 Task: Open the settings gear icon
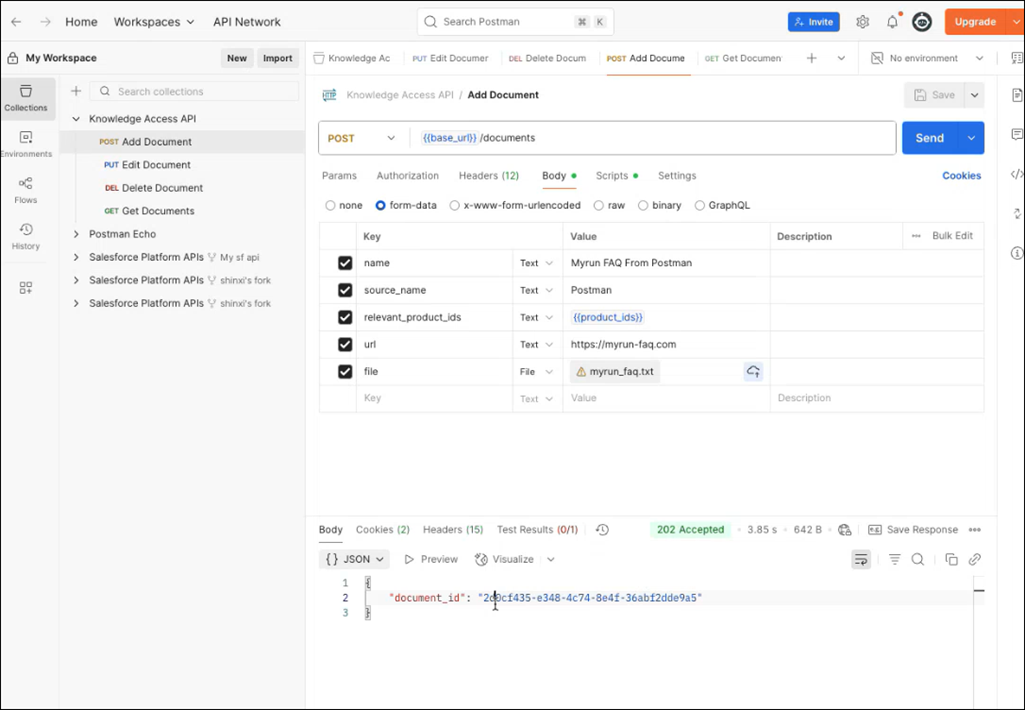863,22
